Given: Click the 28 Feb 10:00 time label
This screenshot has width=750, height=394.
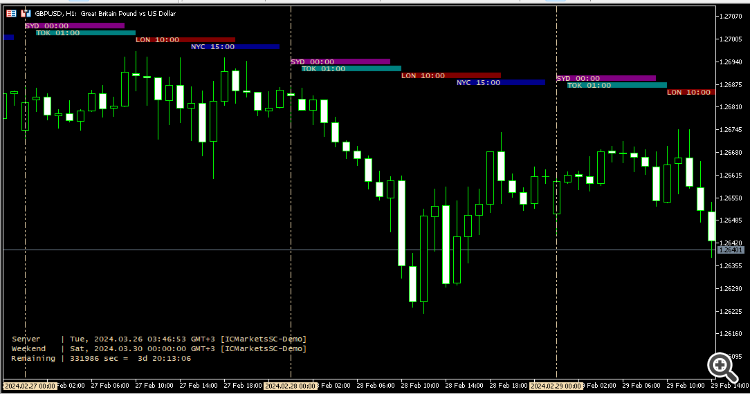Looking at the screenshot, I should (x=420, y=385).
